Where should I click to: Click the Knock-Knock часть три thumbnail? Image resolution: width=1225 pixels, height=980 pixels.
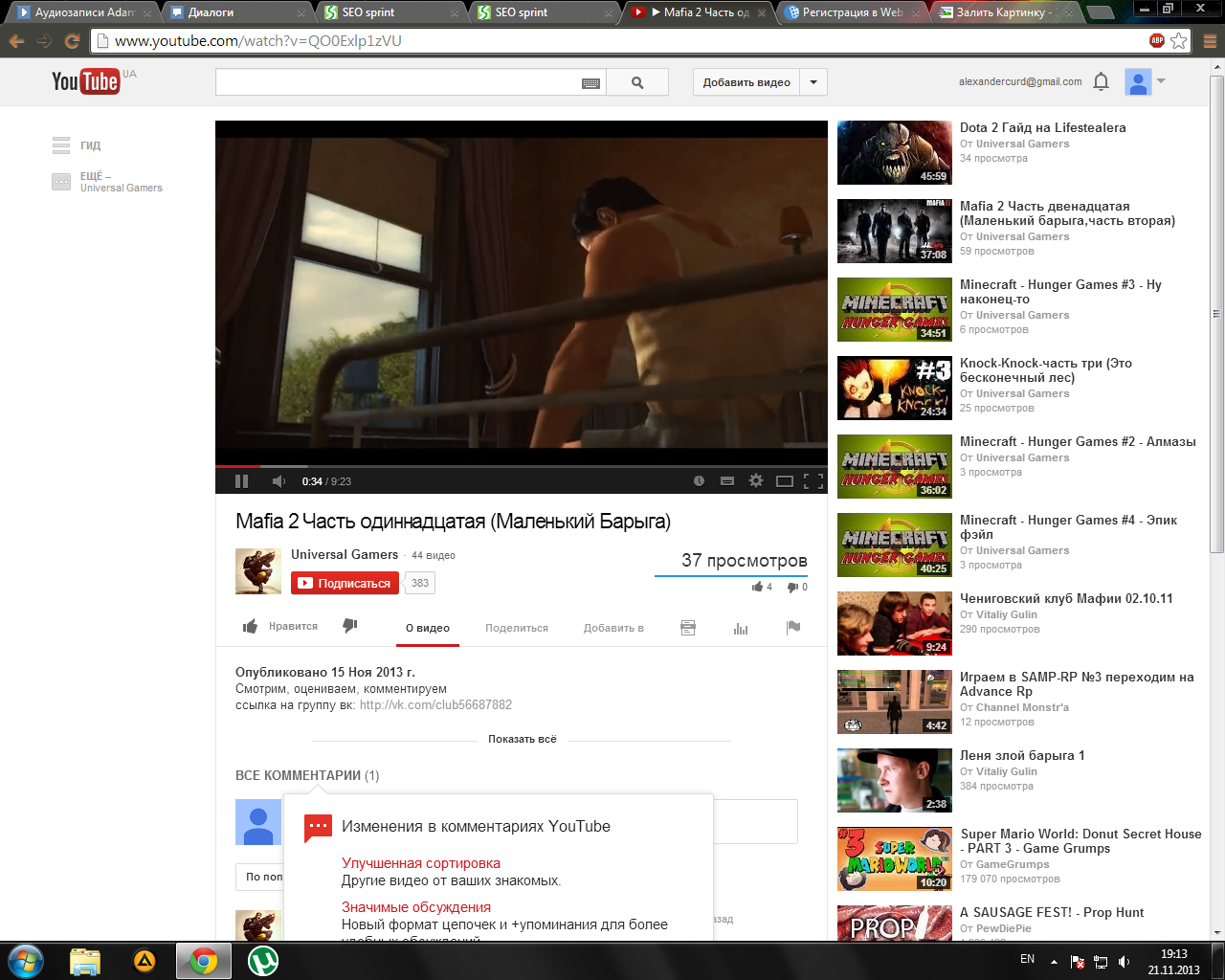895,388
